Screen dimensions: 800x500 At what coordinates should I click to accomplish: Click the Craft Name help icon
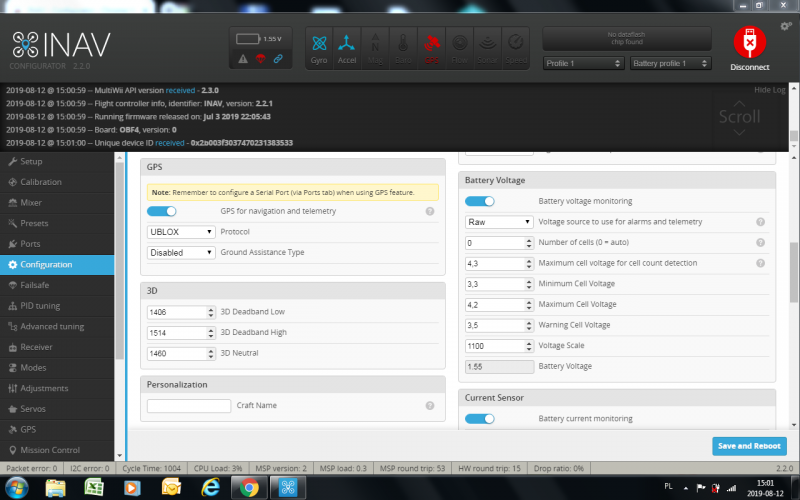point(429,406)
